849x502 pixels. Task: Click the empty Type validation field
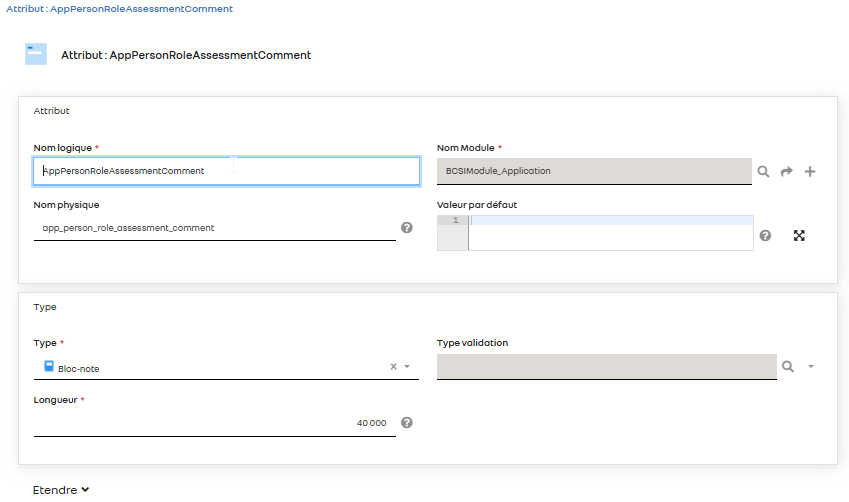pyautogui.click(x=606, y=367)
